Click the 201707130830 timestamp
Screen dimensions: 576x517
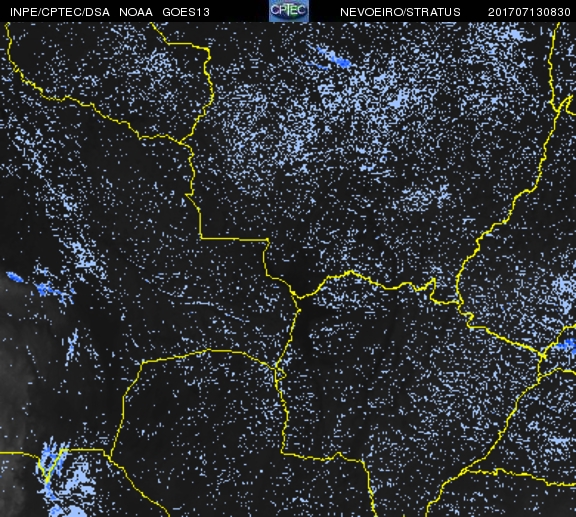(x=529, y=12)
